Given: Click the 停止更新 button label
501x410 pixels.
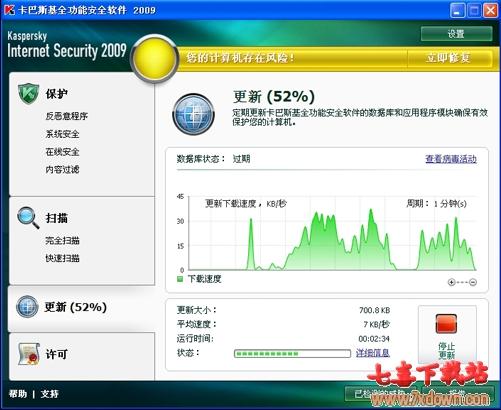Looking at the screenshot, I should 446,350.
